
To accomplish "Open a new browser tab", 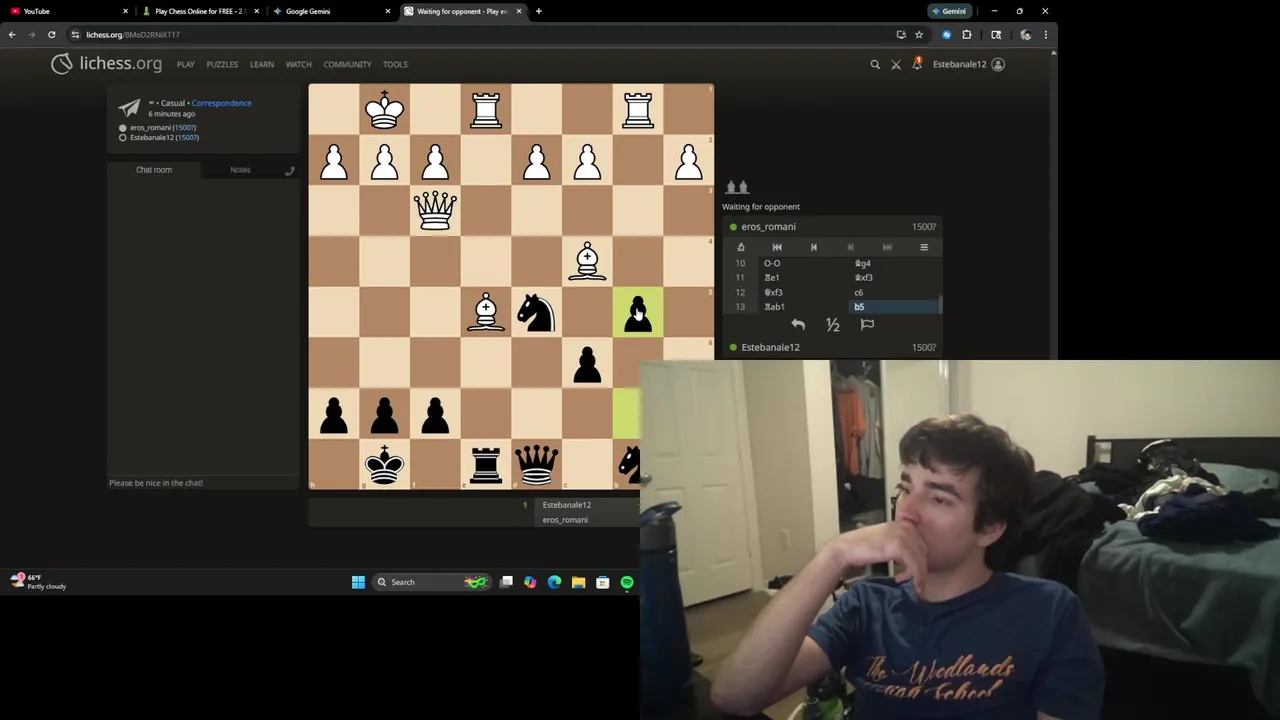I will (x=538, y=11).
